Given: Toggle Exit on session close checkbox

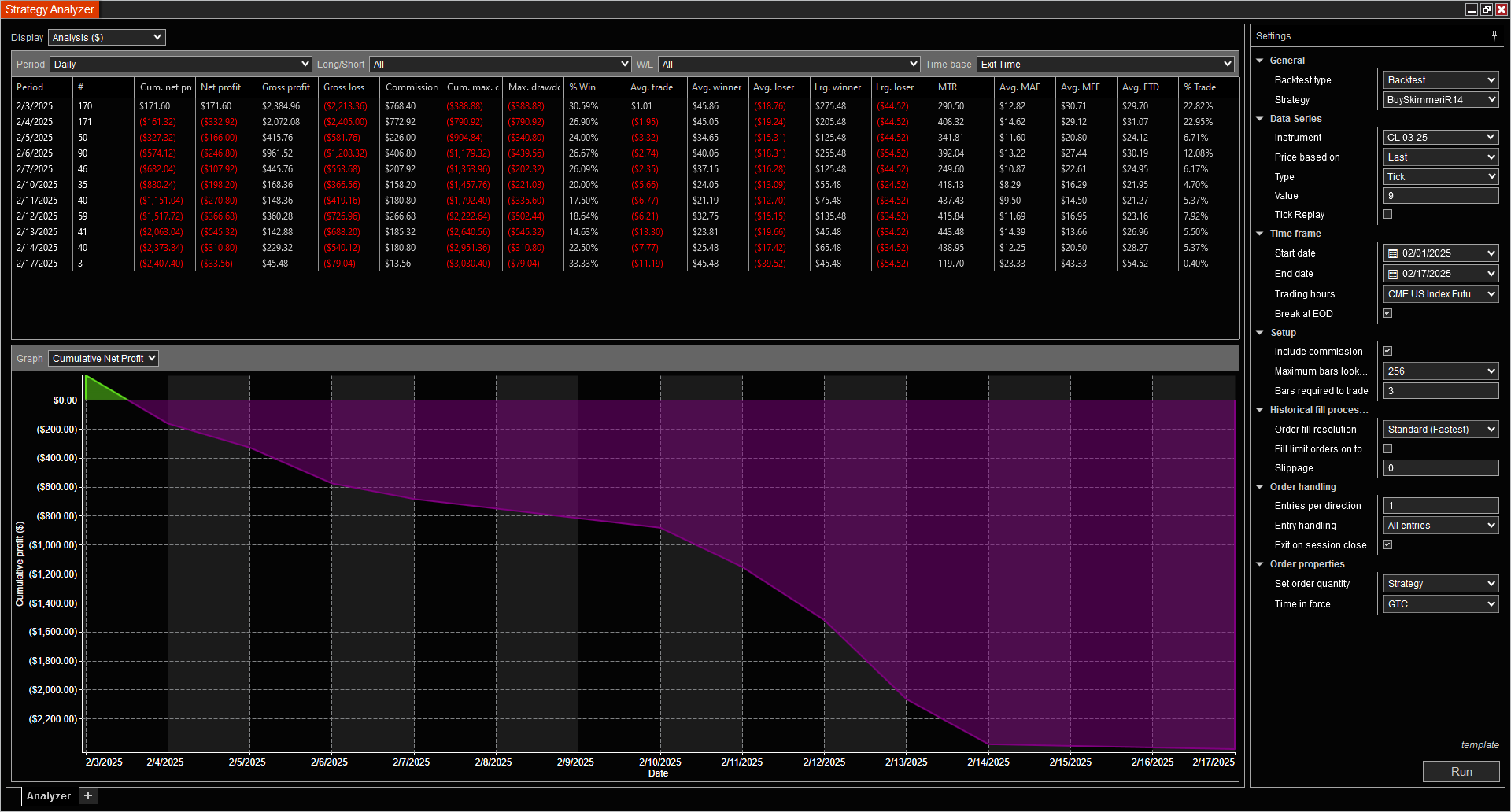Looking at the screenshot, I should click(1387, 544).
